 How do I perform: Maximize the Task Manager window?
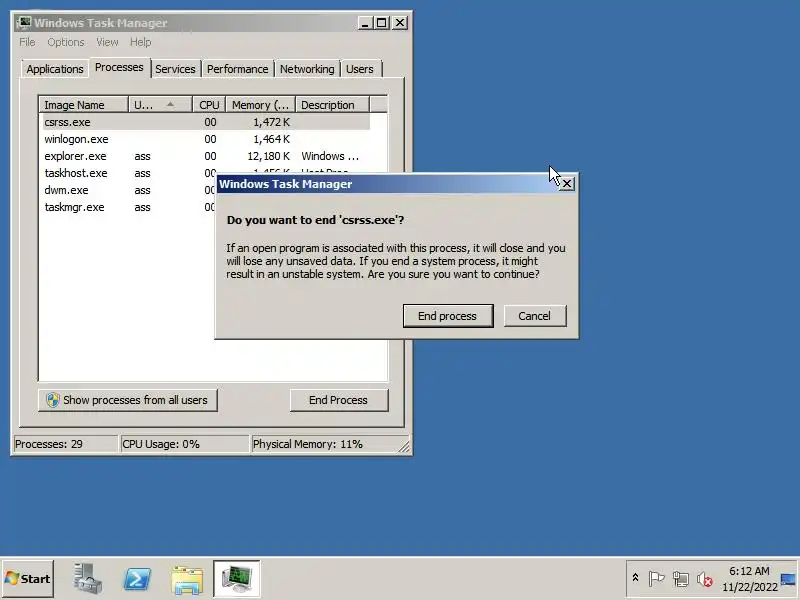382,23
